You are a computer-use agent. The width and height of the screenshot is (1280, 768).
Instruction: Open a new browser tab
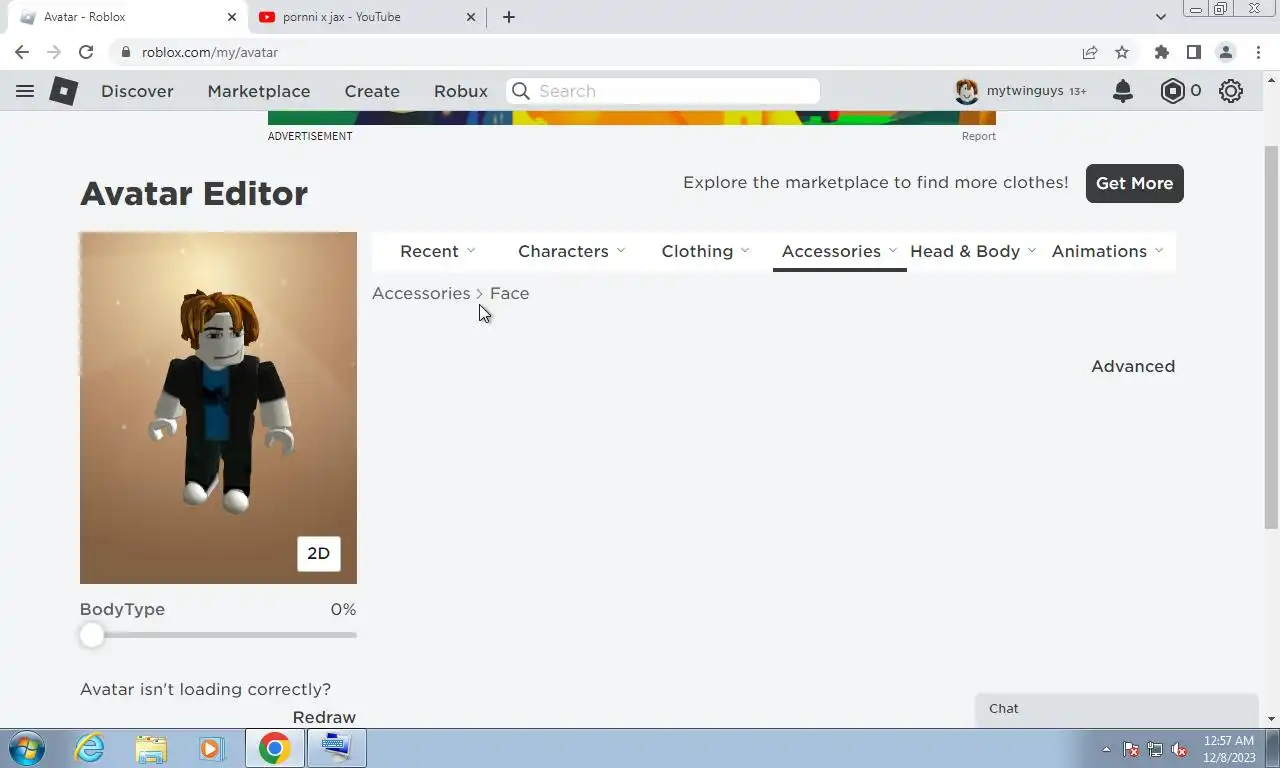pos(508,17)
